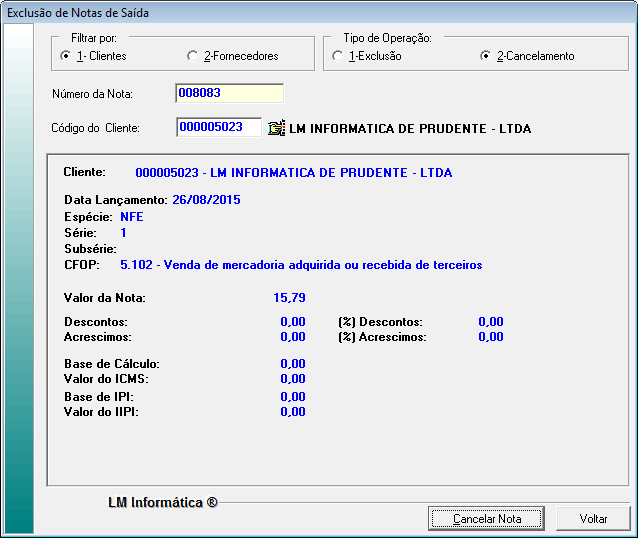Click the CFOP 5.102 description text
Image resolution: width=638 pixels, height=538 pixels.
click(x=301, y=265)
